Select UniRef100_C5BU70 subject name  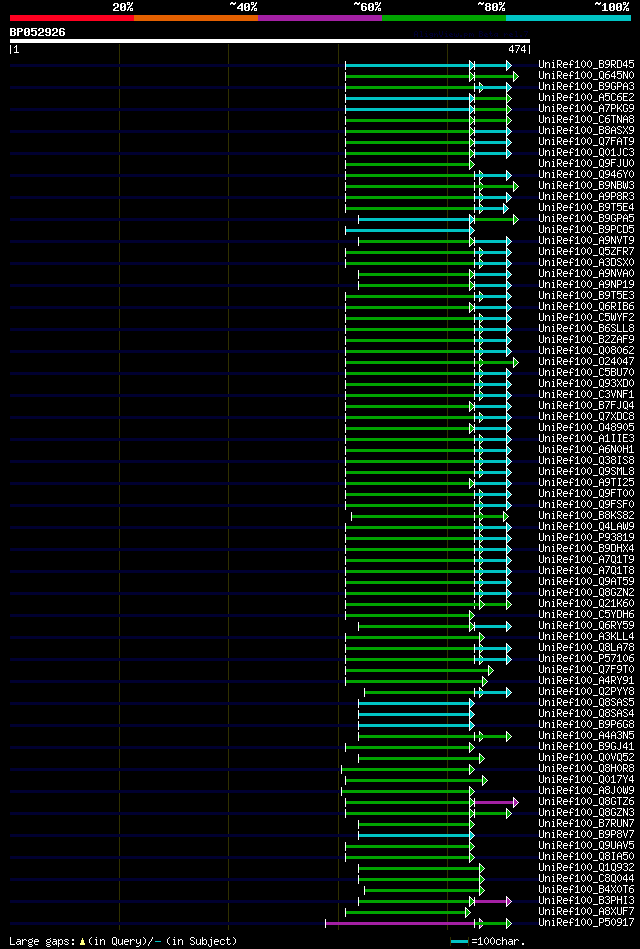click(x=586, y=373)
